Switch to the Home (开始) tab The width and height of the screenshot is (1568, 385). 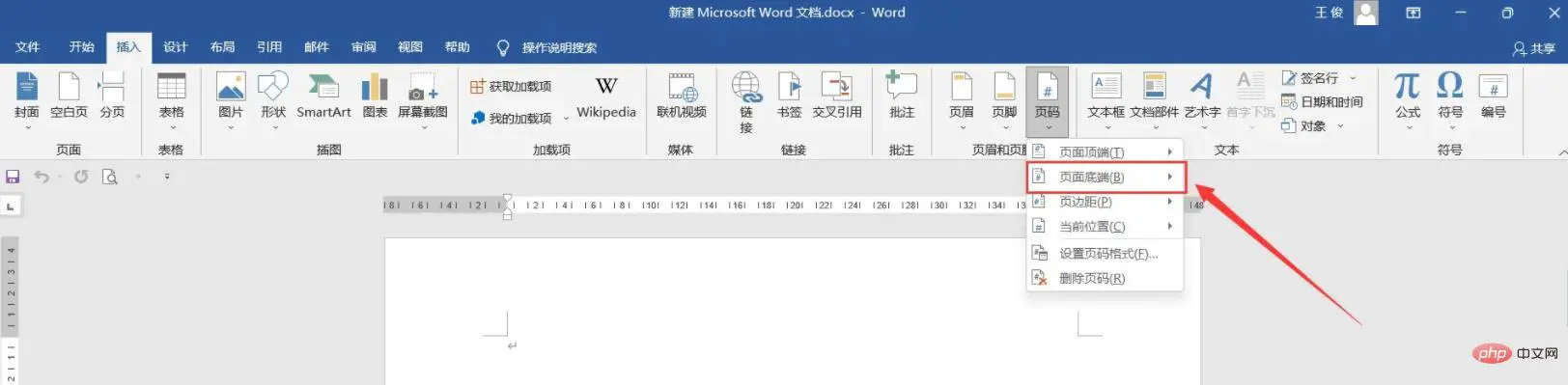point(82,47)
